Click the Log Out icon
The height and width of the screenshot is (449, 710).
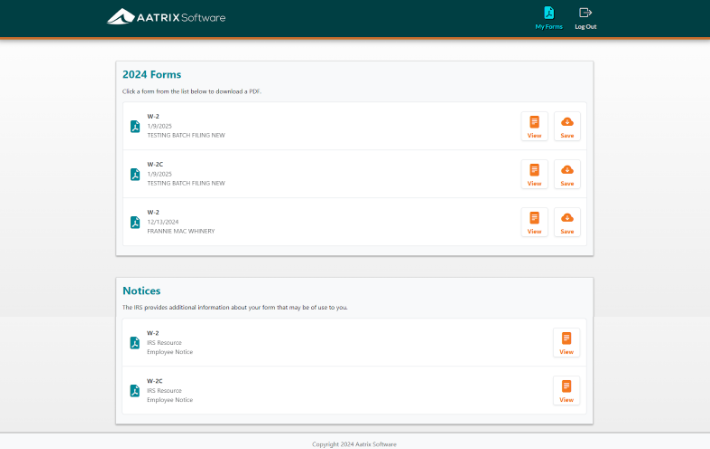click(x=585, y=17)
